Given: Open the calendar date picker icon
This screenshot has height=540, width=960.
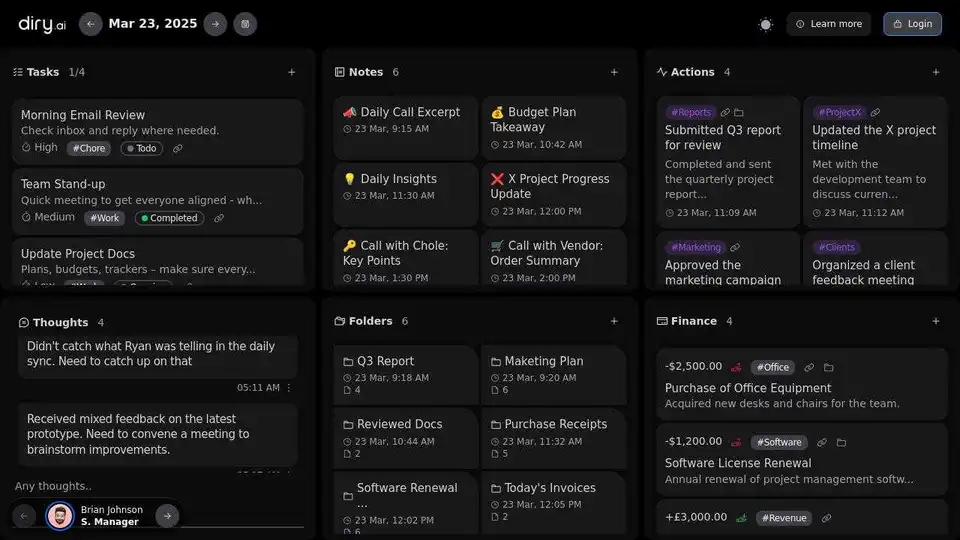Looking at the screenshot, I should [x=245, y=24].
